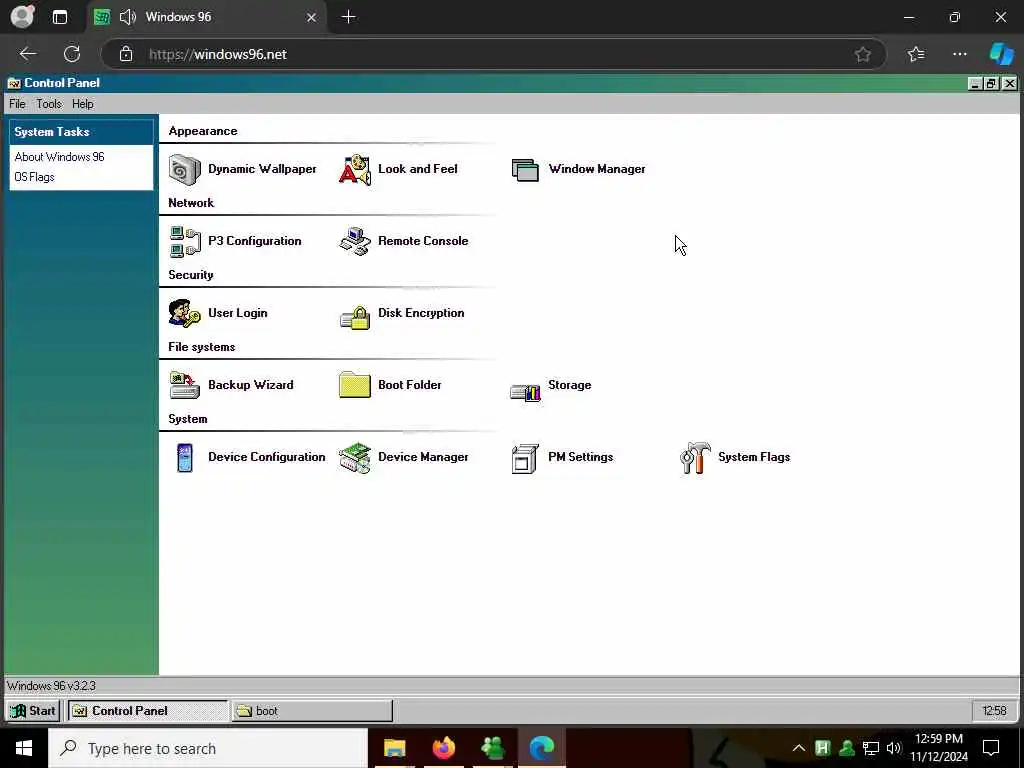The width and height of the screenshot is (1024, 768).
Task: Open the browser tab actions menu
Action: click(x=59, y=17)
